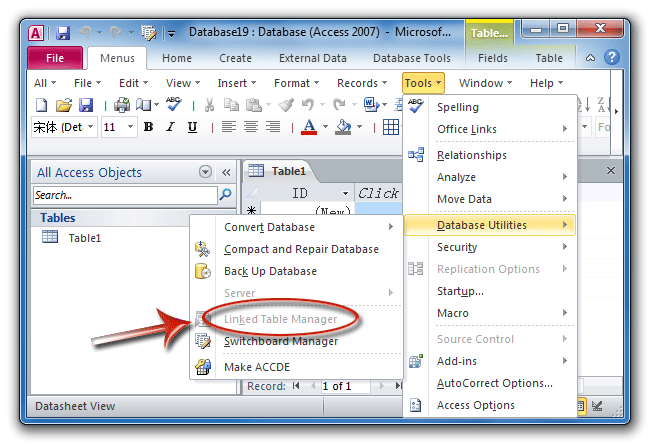Open Startup... option

(x=490, y=291)
